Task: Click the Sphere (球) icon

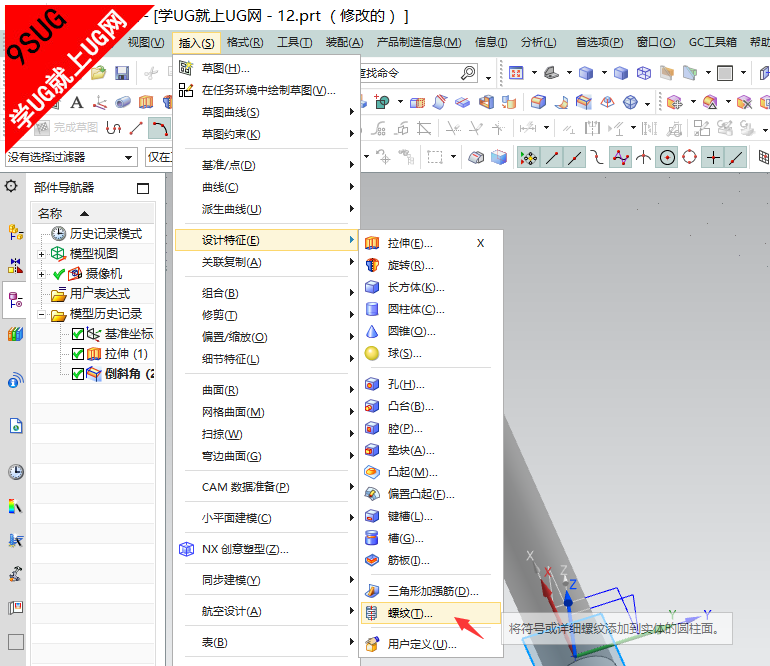Action: click(x=372, y=353)
